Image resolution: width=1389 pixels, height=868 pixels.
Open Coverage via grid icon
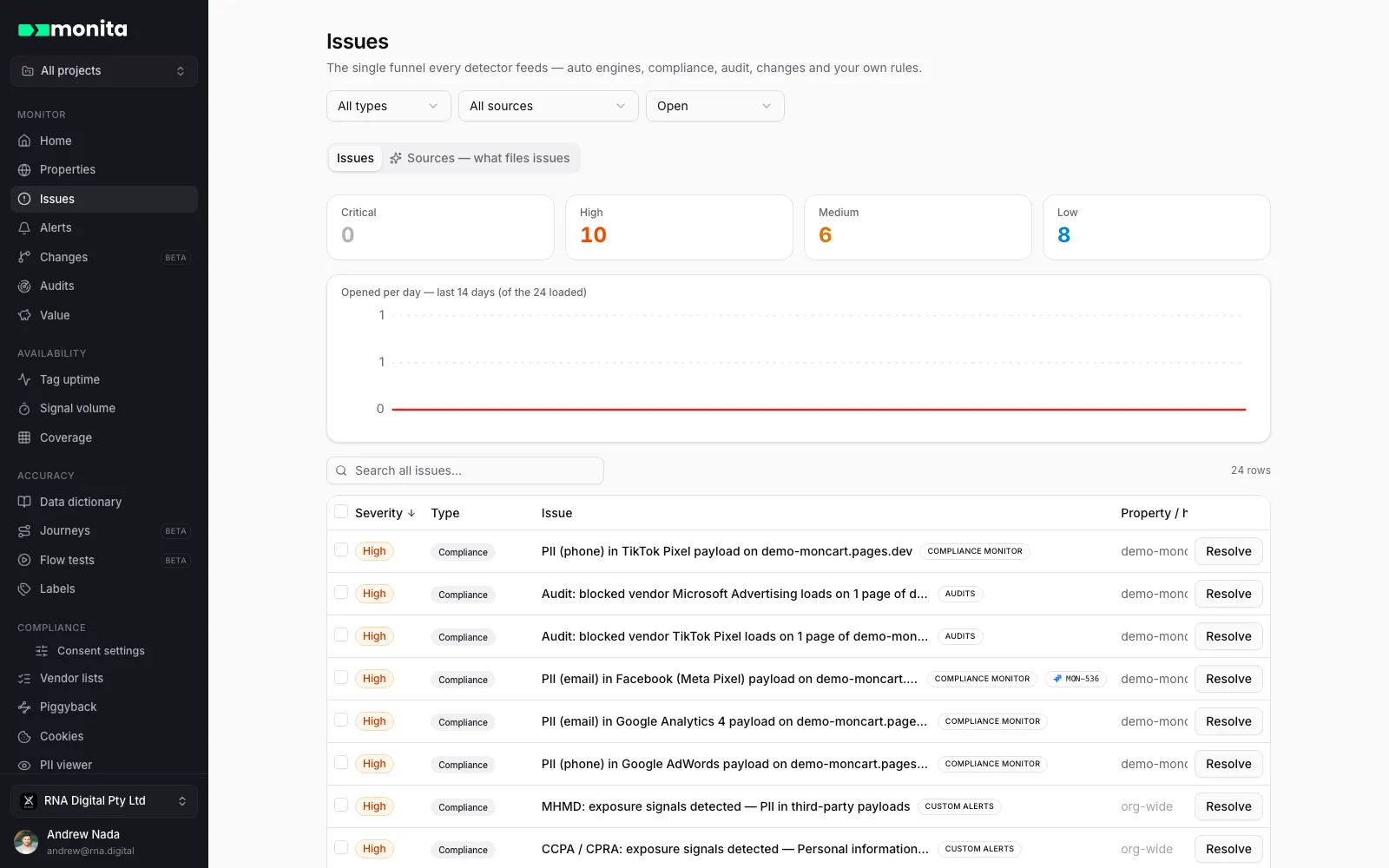(x=24, y=437)
